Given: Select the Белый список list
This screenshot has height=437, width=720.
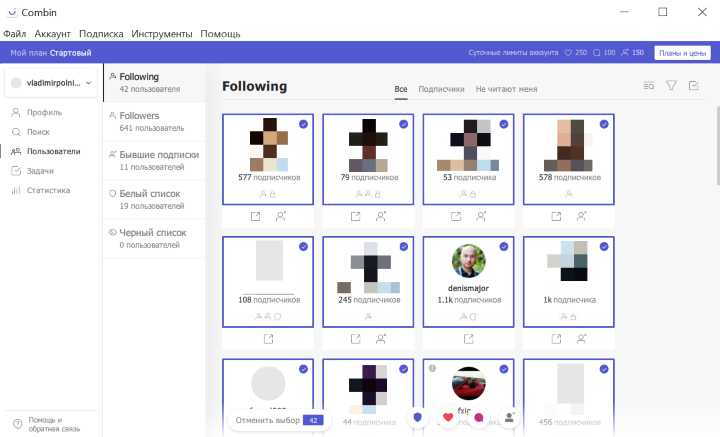Looking at the screenshot, I should [x=154, y=200].
